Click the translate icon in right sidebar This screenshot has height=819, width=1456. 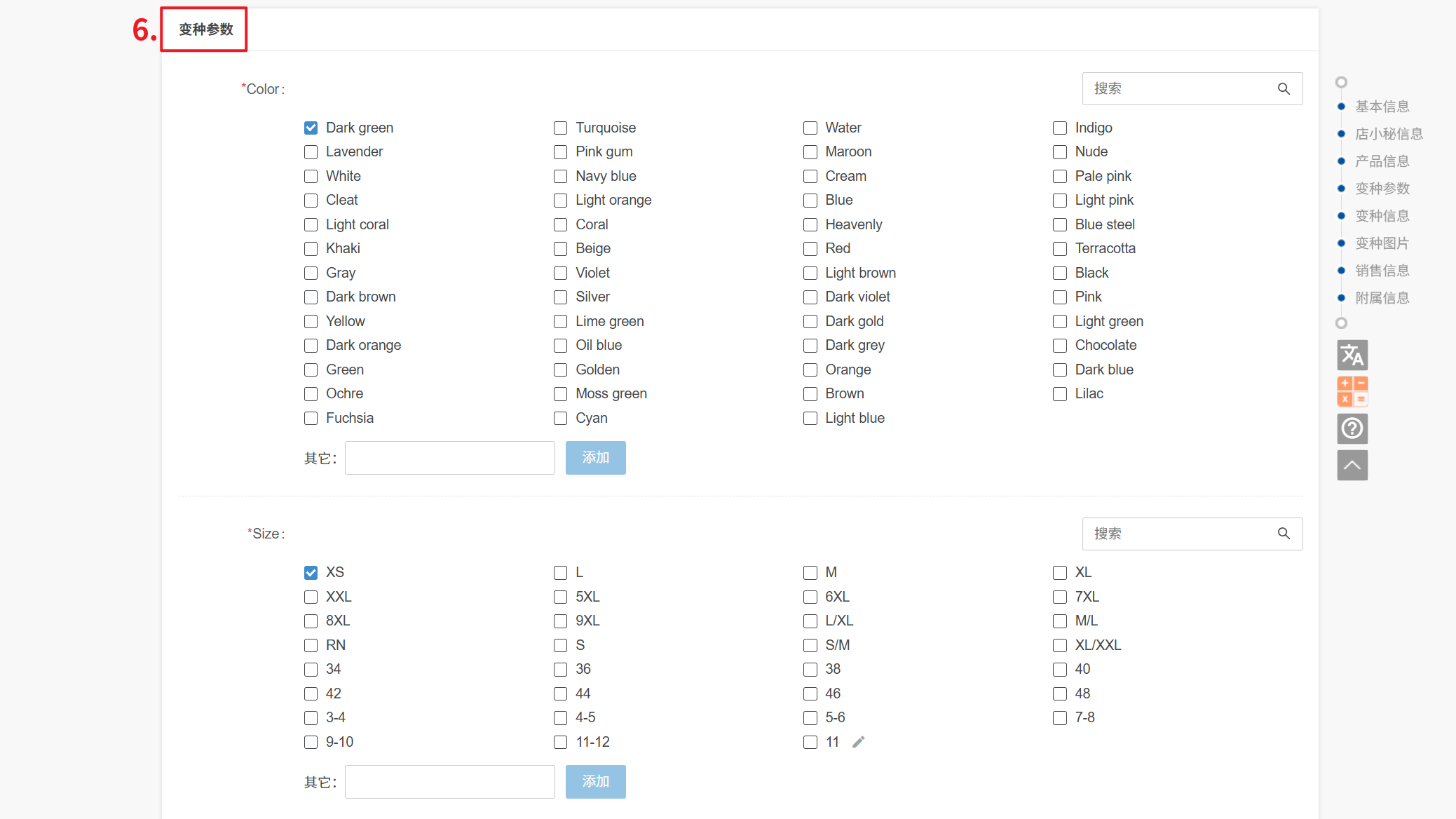click(1352, 356)
